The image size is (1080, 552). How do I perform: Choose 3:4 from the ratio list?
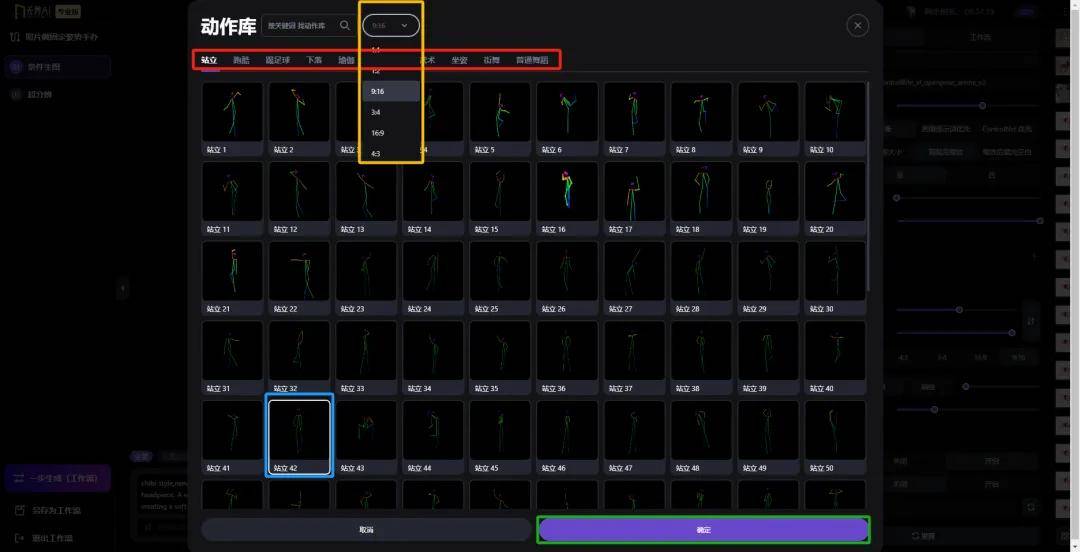point(376,112)
